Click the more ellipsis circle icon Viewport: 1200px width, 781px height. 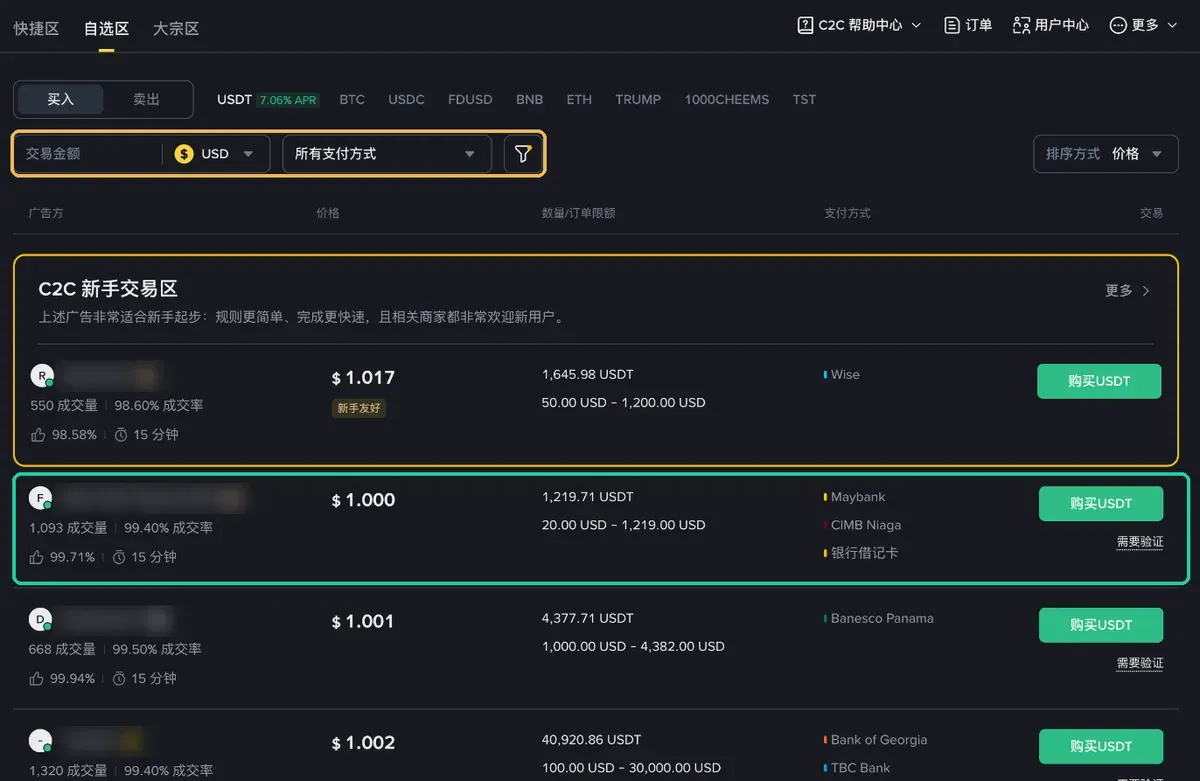coord(1118,25)
